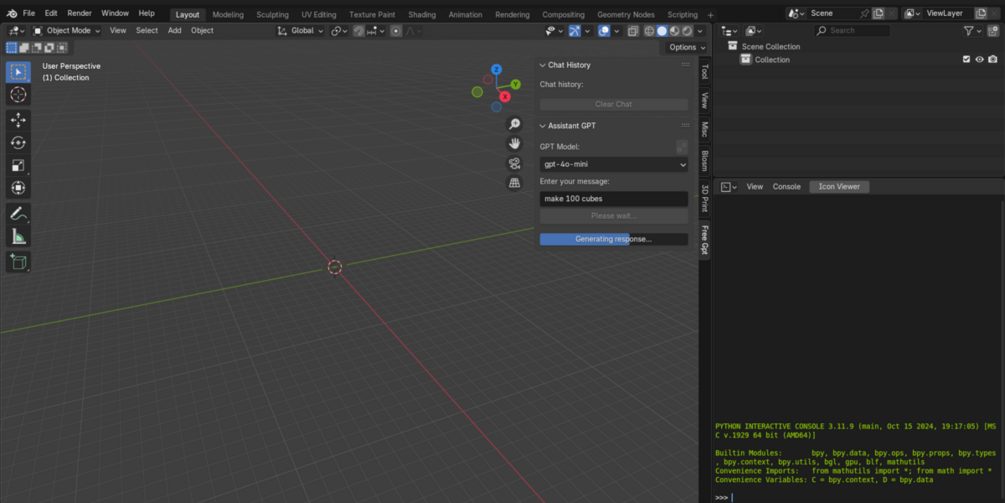Click the Blender logo menu icon
This screenshot has width=1005, height=503.
[x=12, y=13]
